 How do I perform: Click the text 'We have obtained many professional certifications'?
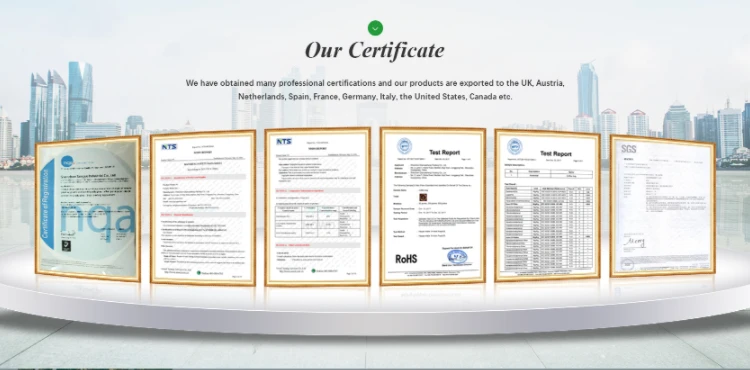[281, 83]
